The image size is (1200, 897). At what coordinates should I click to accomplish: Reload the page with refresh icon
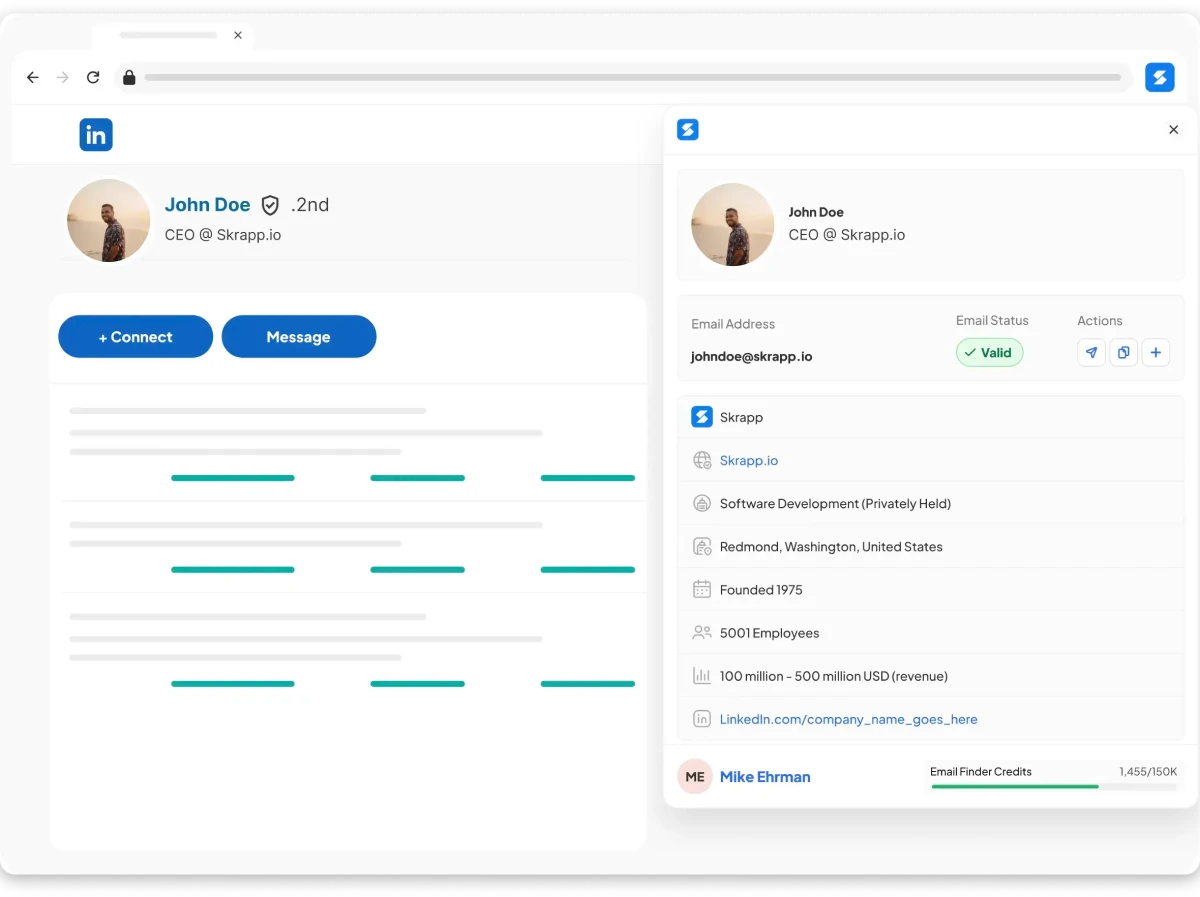(93, 77)
